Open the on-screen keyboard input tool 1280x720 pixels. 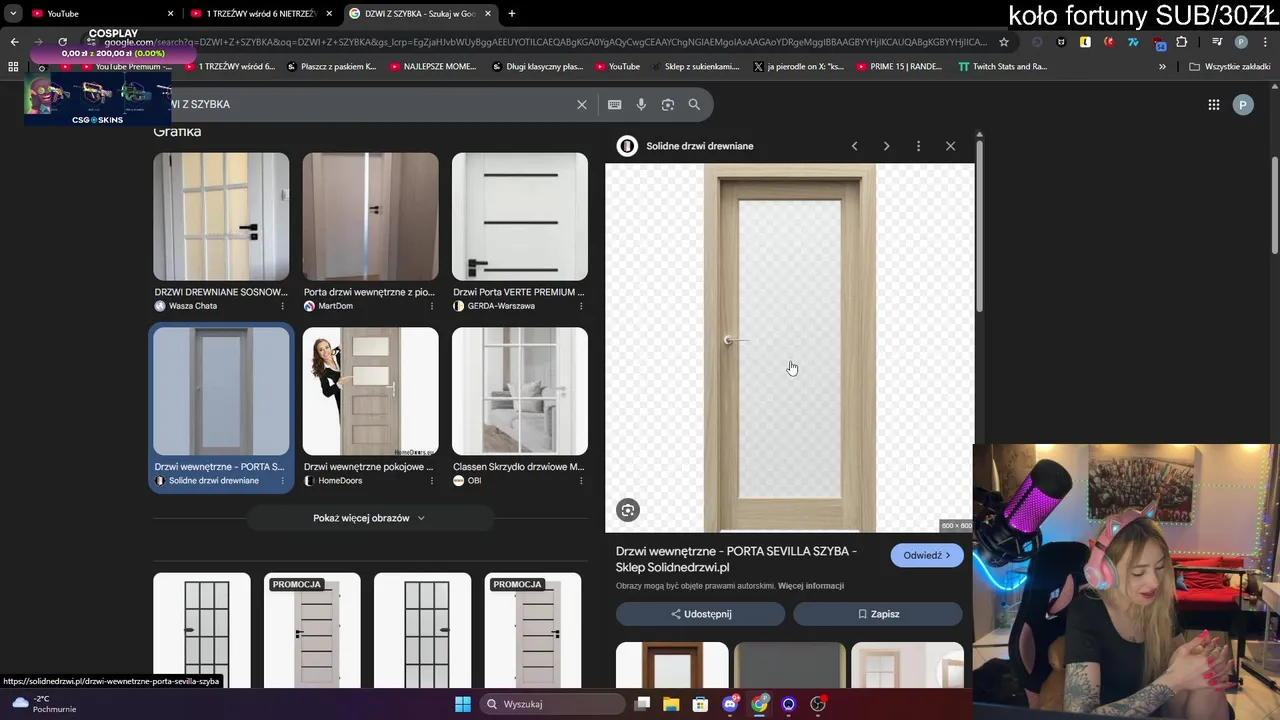(x=614, y=104)
